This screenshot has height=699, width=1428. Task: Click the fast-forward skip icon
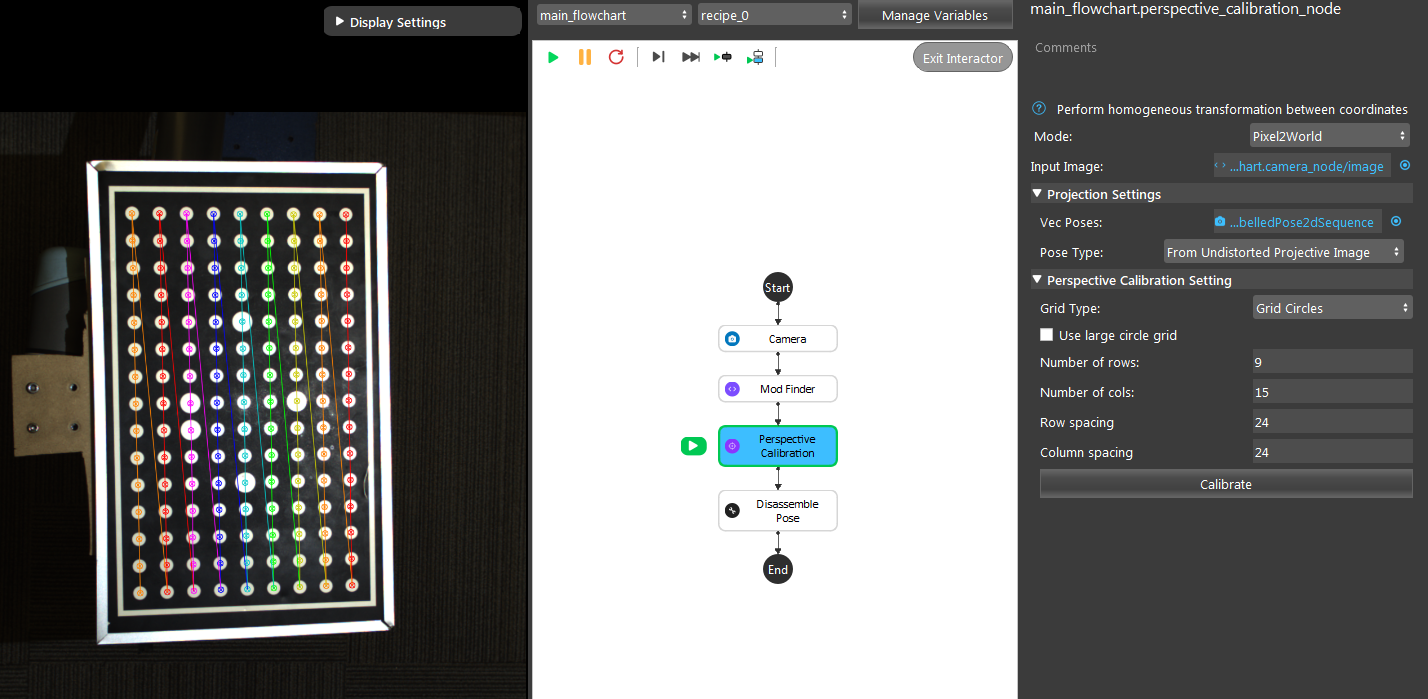(x=691, y=57)
